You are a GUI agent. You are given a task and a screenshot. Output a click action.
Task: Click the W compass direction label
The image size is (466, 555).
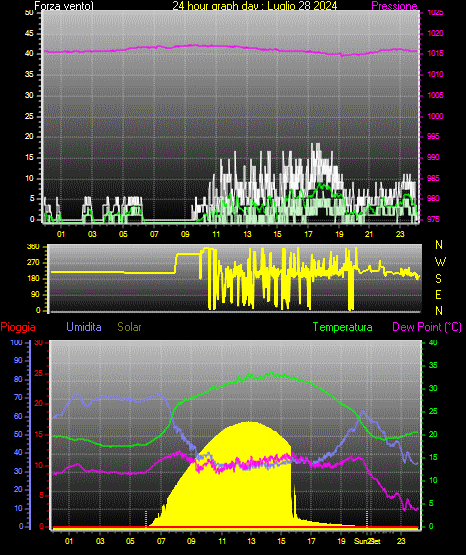pyautogui.click(x=440, y=262)
